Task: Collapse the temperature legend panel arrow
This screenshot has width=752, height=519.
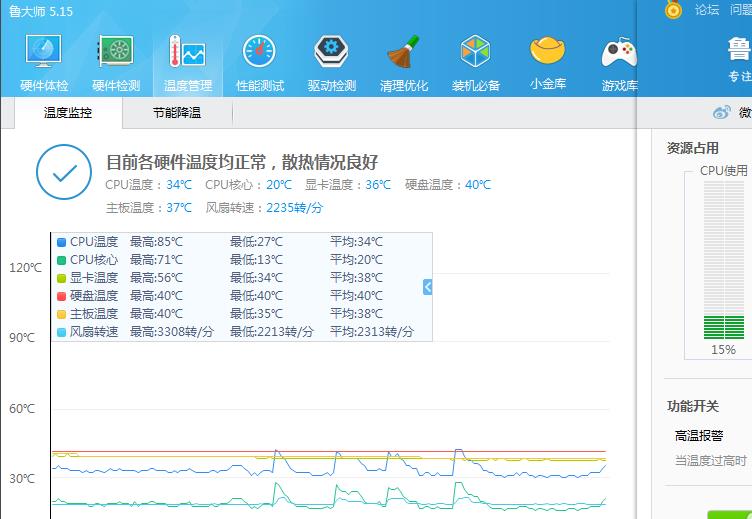Action: tap(427, 287)
